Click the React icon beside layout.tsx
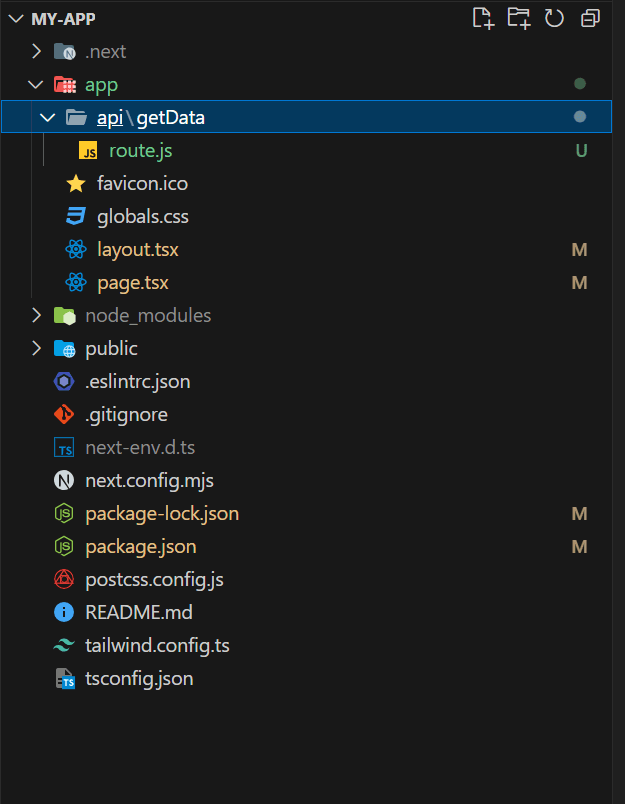This screenshot has height=804, width=625. point(76,250)
